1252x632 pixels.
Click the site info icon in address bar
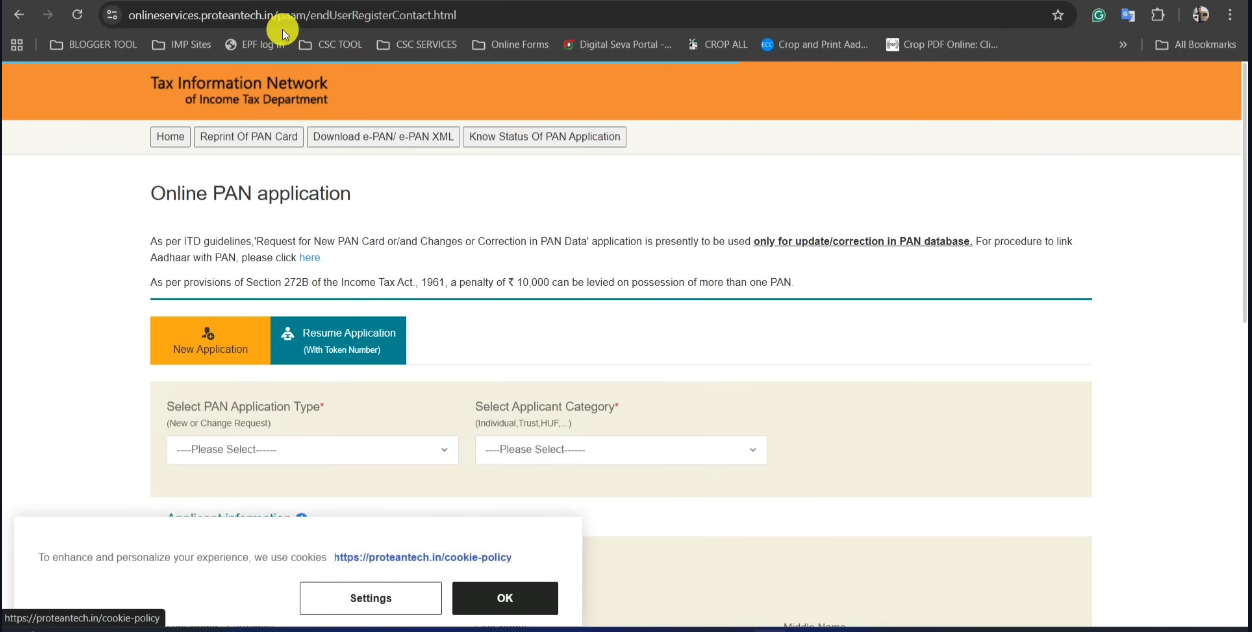tap(112, 15)
